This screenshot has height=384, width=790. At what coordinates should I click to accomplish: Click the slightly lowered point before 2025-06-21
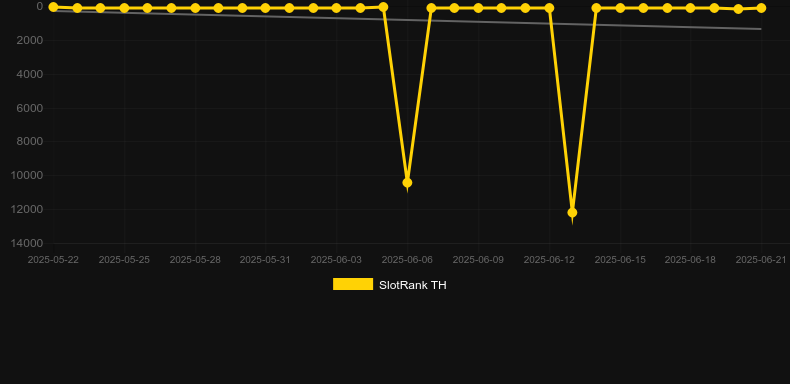(x=738, y=9)
